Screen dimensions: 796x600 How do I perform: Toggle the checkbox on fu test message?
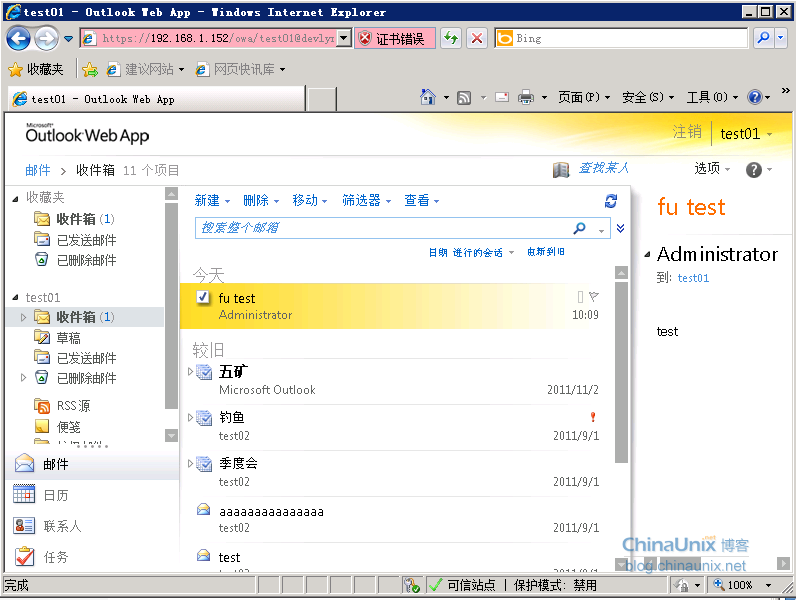point(203,297)
